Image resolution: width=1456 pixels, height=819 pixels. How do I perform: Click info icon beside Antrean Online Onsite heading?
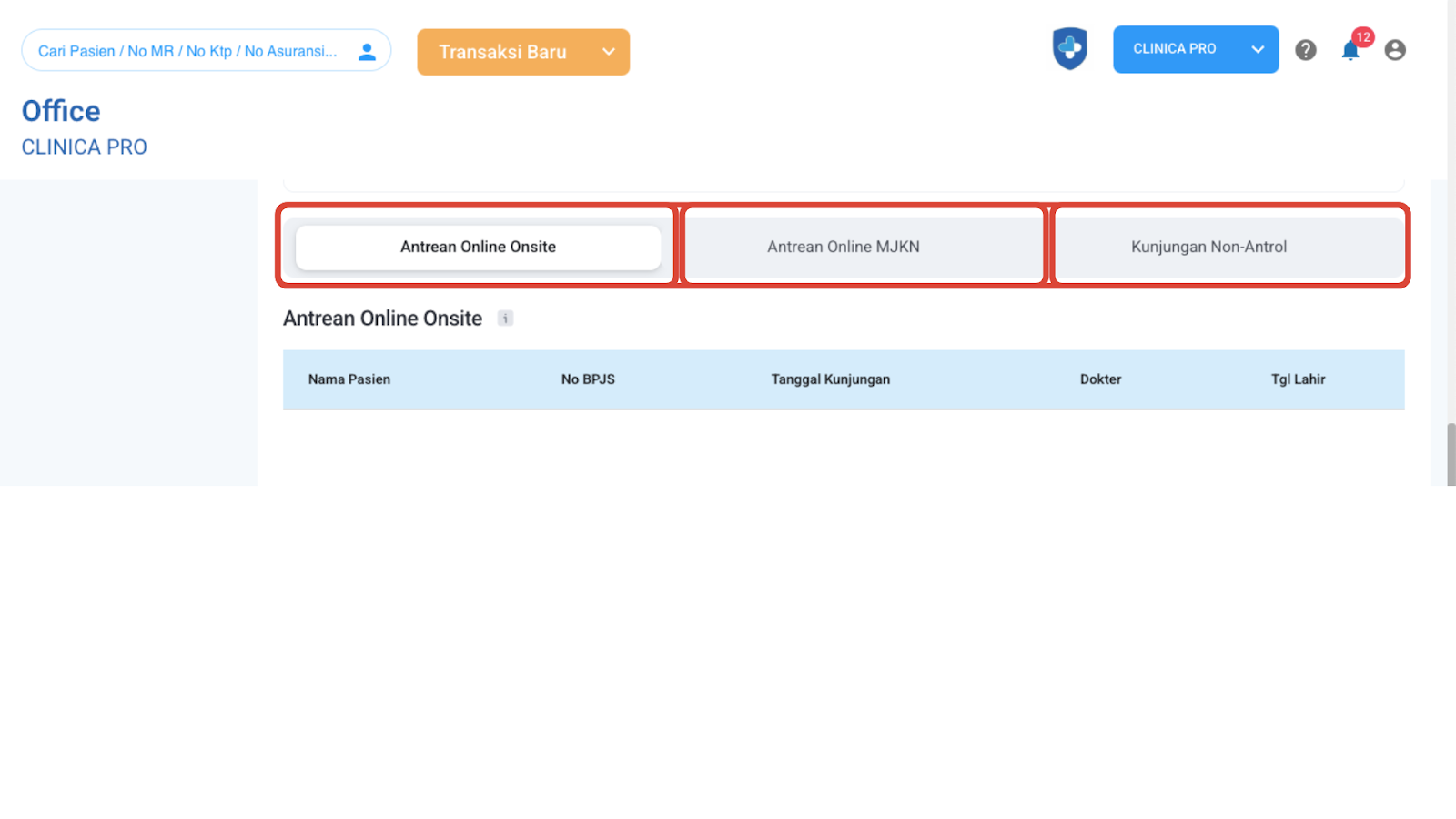[x=505, y=318]
